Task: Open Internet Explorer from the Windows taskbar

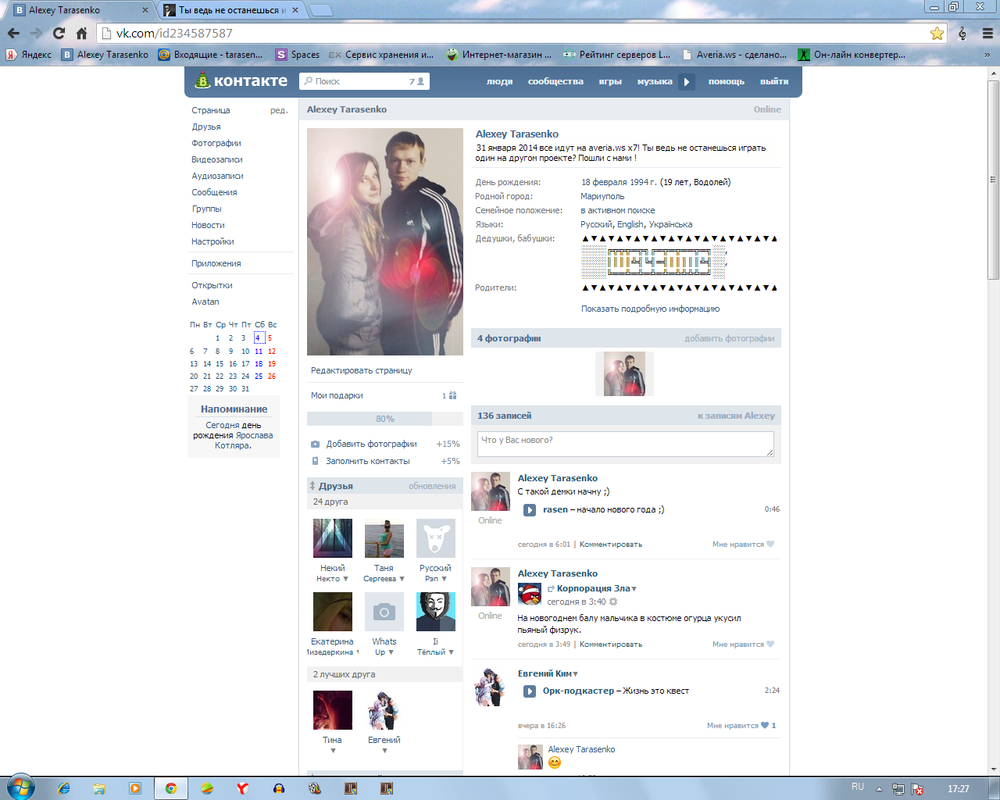Action: point(64,788)
